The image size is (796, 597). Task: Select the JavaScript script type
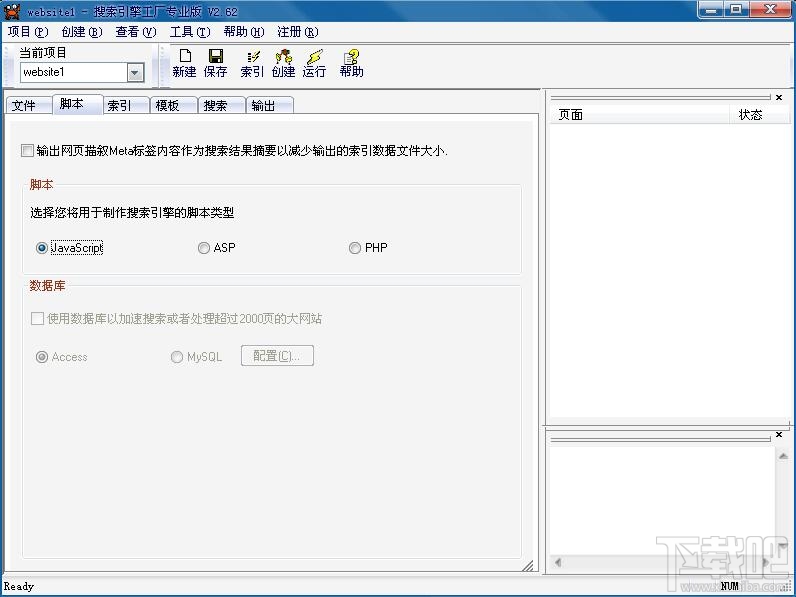pyautogui.click(x=42, y=248)
